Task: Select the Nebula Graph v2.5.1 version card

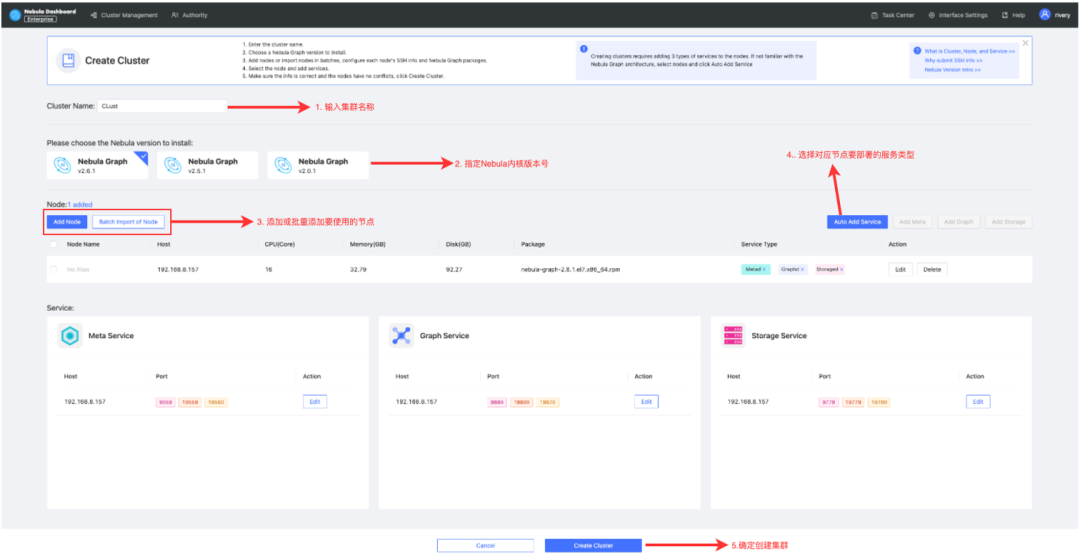Action: tap(207, 165)
